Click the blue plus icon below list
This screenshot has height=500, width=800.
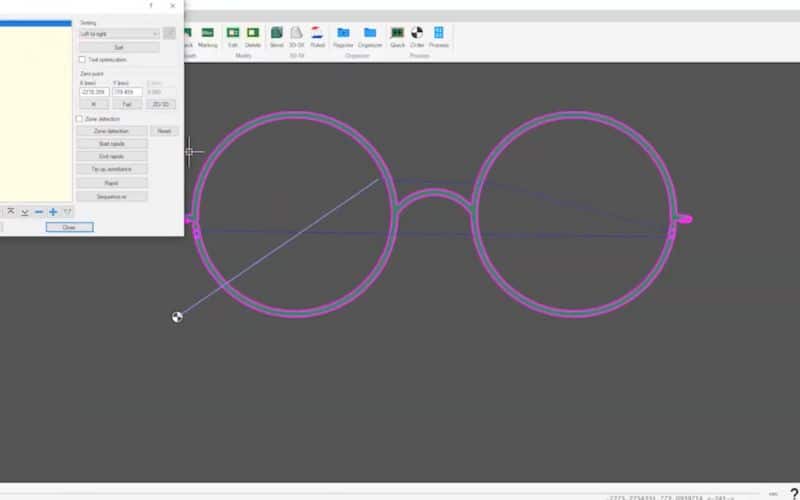(x=53, y=212)
